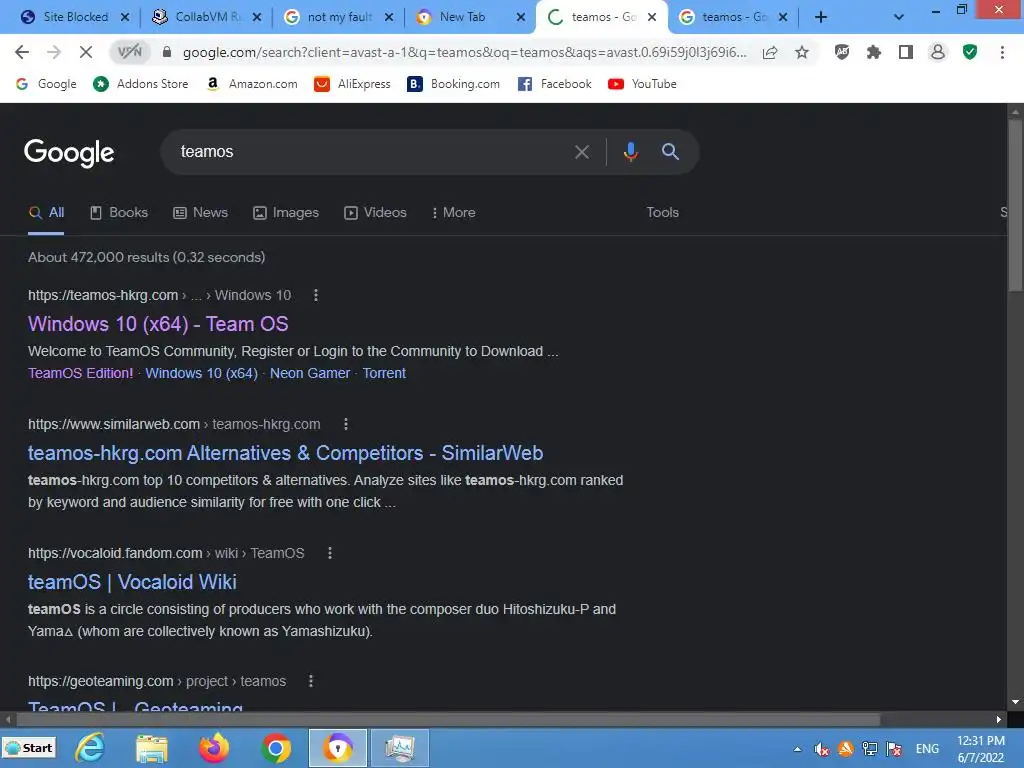This screenshot has width=1024, height=768.
Task: Launch Chrome from taskbar
Action: [x=276, y=748]
